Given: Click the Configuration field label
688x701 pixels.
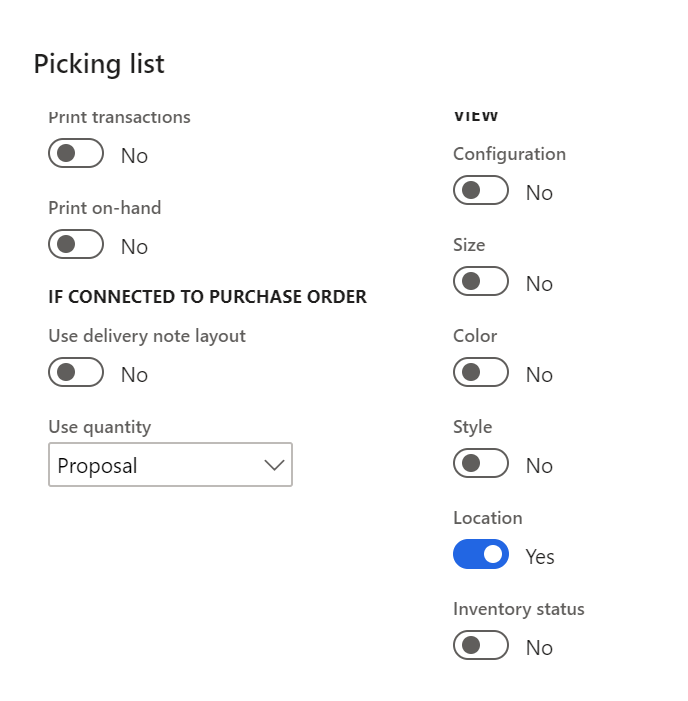Looking at the screenshot, I should pos(509,154).
